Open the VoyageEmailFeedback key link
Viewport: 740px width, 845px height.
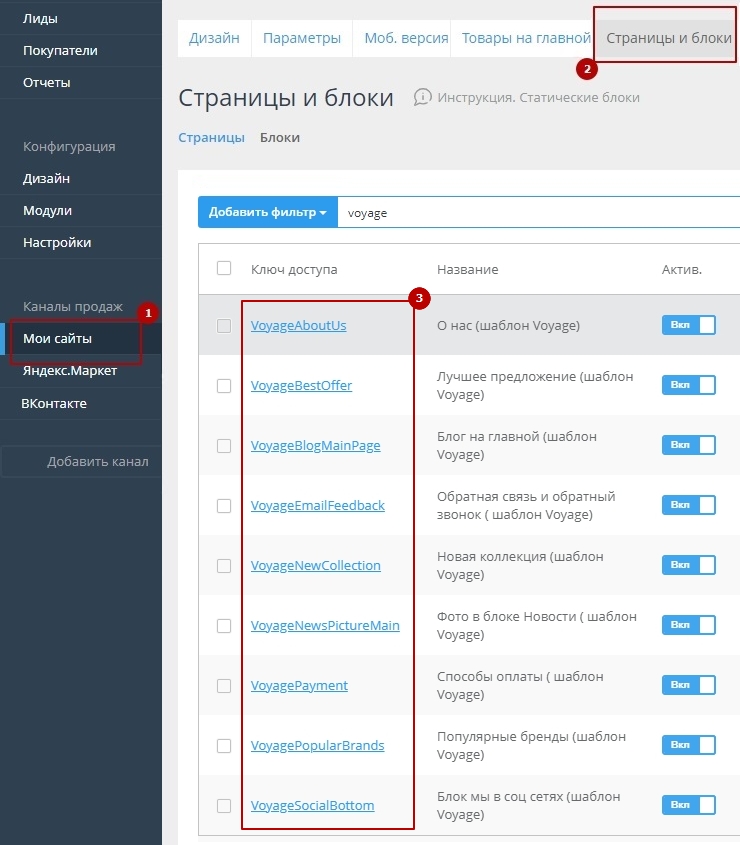point(317,505)
